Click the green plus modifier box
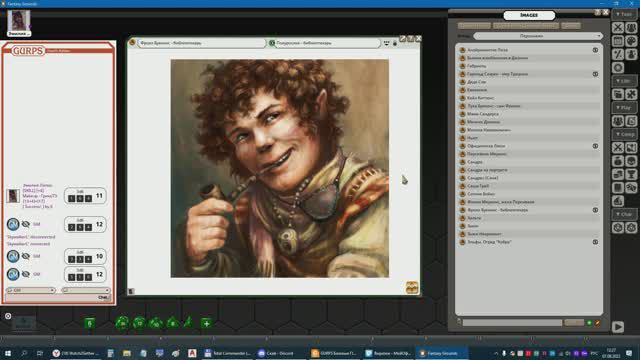The width and height of the screenshot is (640, 360). click(x=207, y=324)
